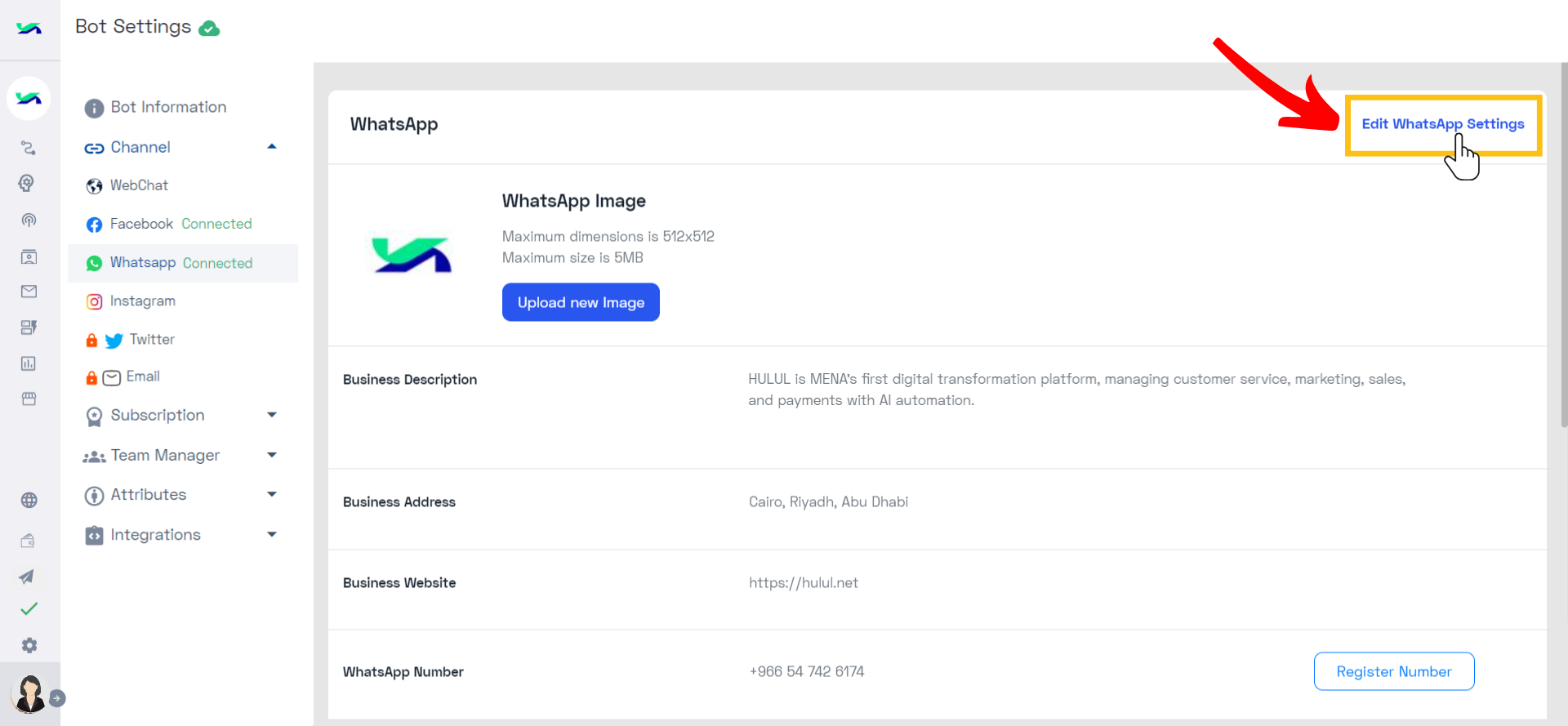Open the locked Email channel
Screen dimensions: 1568x726
(123, 376)
